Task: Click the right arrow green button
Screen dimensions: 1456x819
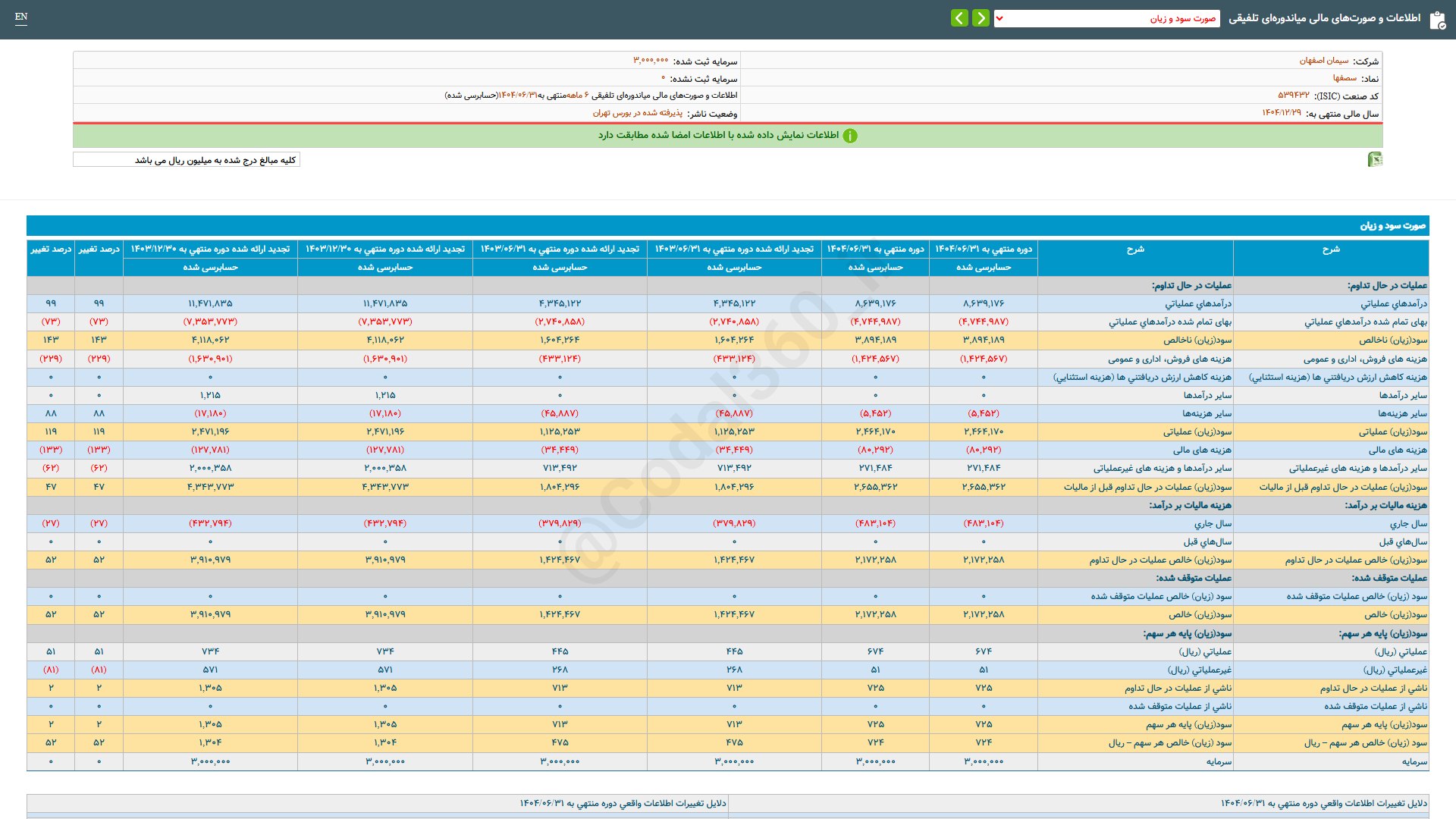Action: pos(981,18)
